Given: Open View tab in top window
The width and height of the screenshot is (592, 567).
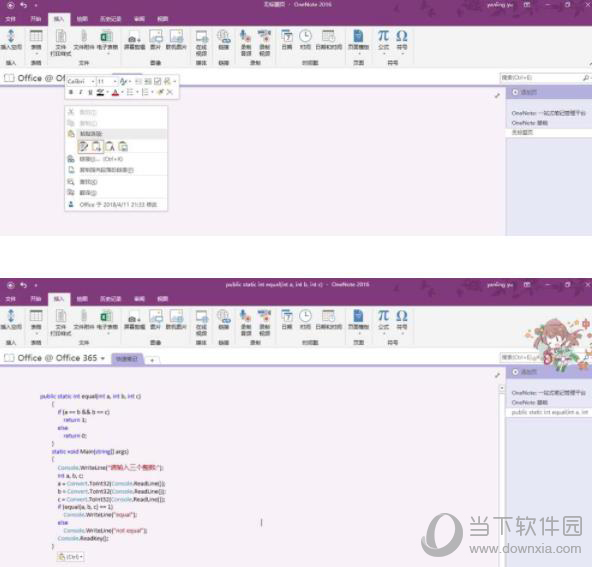Looking at the screenshot, I should pos(162,19).
